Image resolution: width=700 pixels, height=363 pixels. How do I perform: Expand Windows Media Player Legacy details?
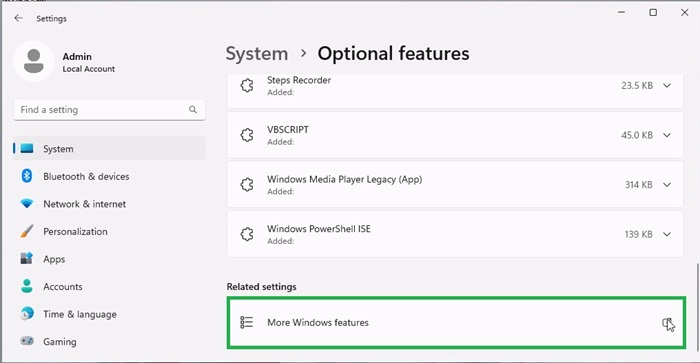[x=667, y=184]
